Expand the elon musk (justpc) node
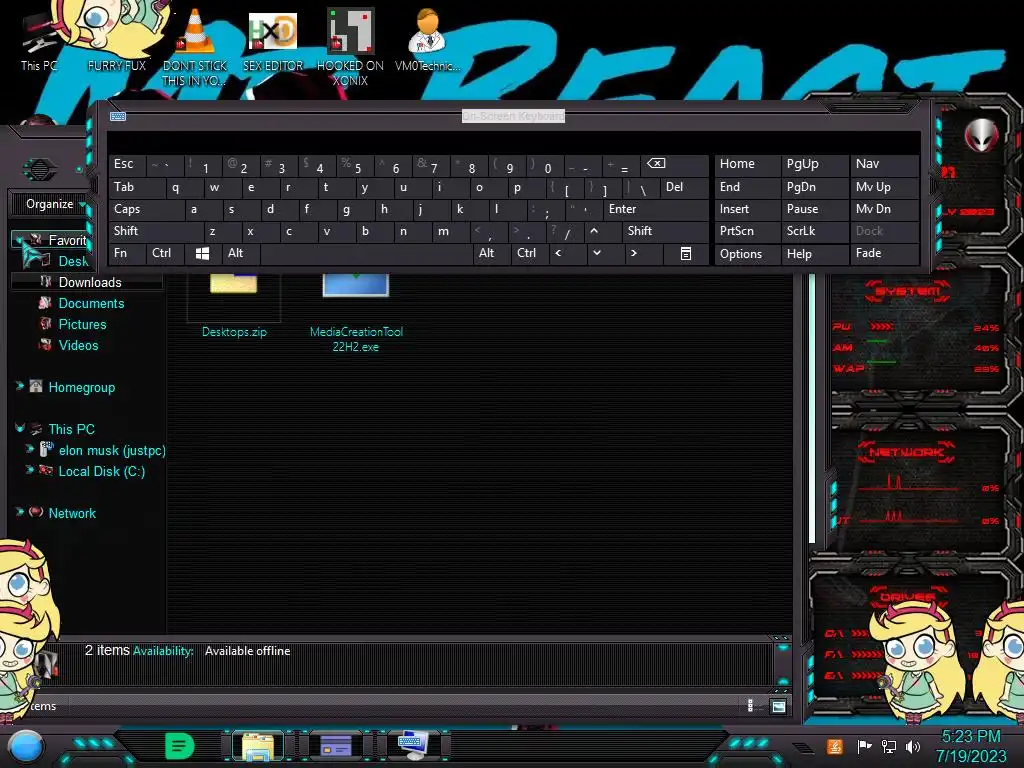The image size is (1024, 768). tap(29, 449)
